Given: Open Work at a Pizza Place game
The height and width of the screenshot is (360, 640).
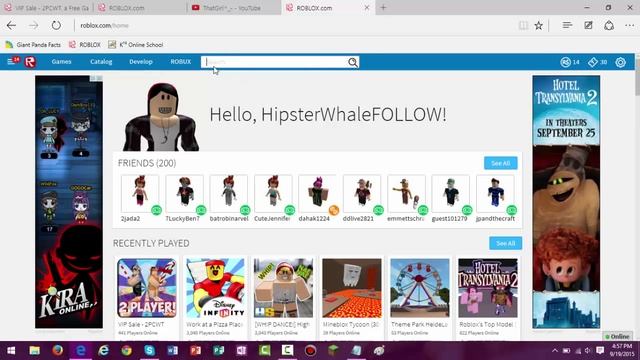Looking at the screenshot, I should point(215,288).
